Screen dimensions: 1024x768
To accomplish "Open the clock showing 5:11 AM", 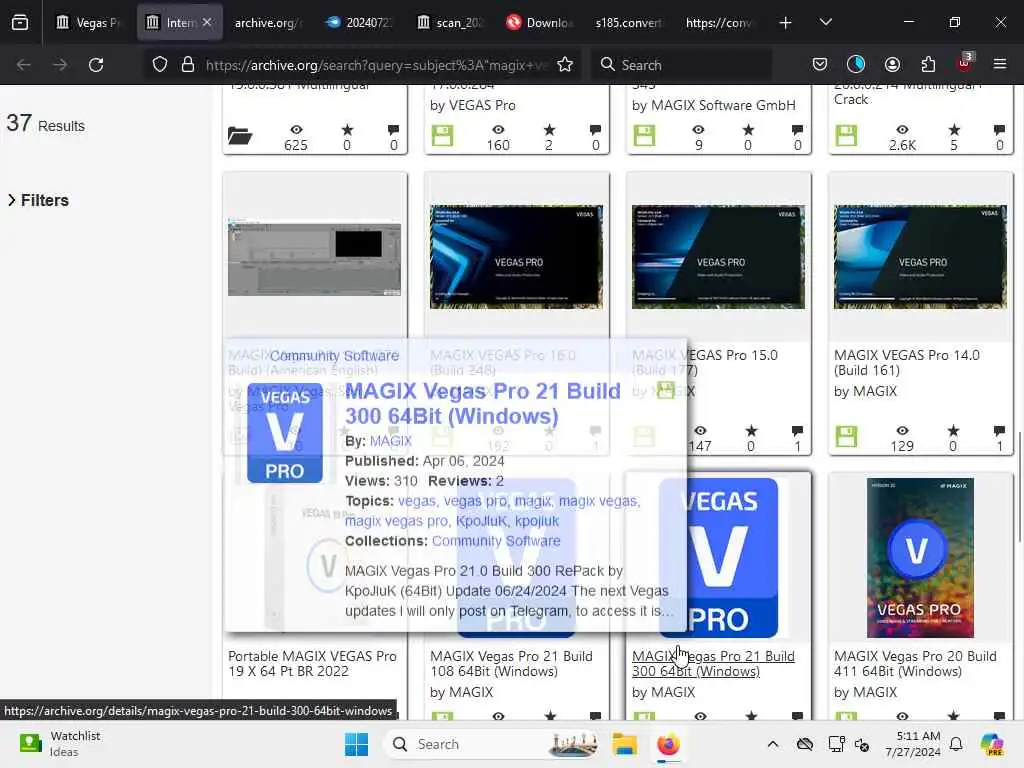I will coord(913,744).
